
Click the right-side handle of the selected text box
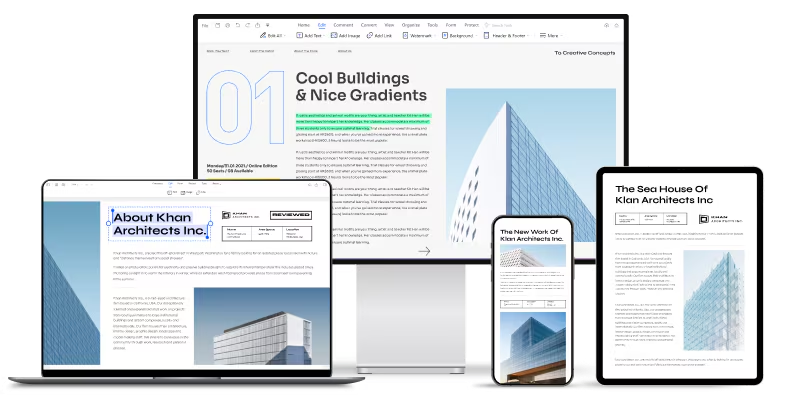(211, 223)
